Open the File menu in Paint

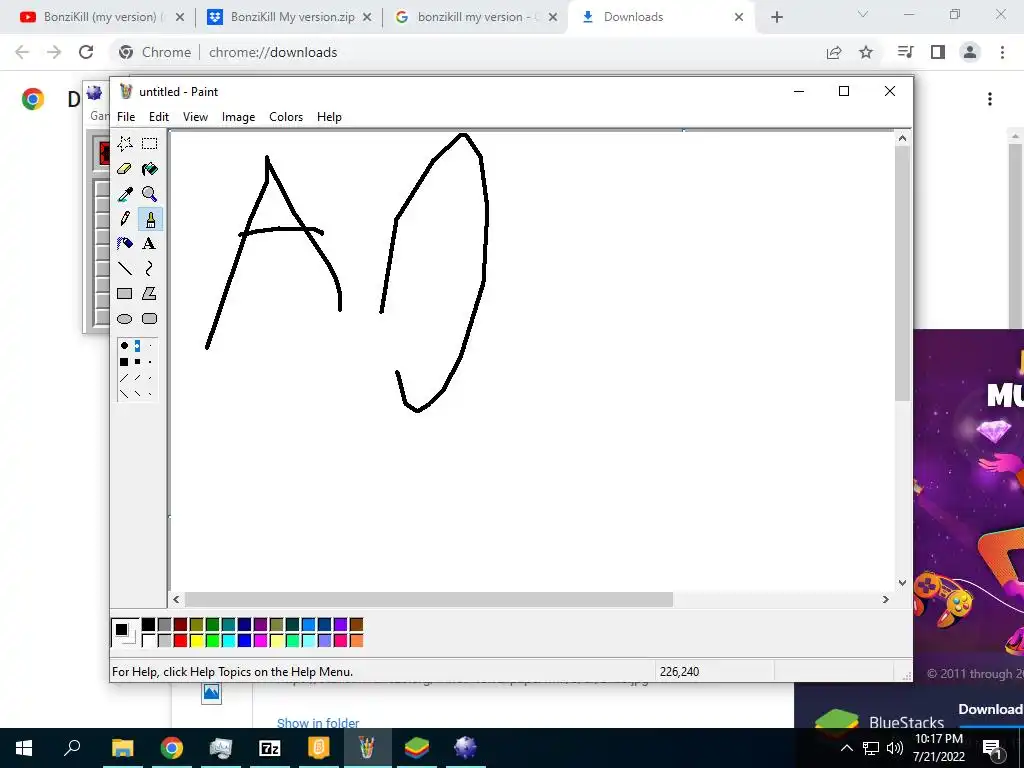pyautogui.click(x=126, y=117)
